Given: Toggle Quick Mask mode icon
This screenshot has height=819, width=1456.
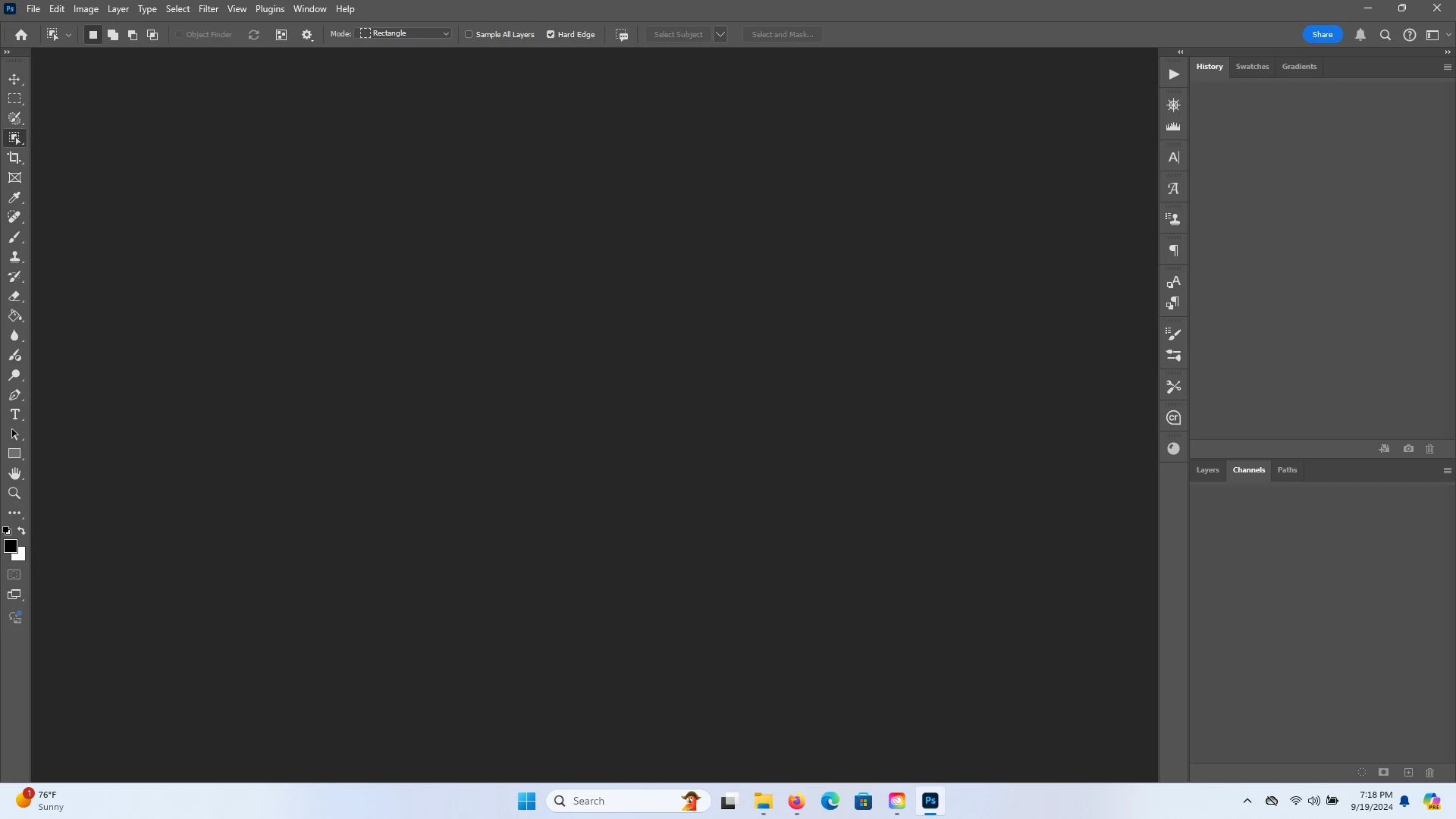Looking at the screenshot, I should [x=14, y=575].
